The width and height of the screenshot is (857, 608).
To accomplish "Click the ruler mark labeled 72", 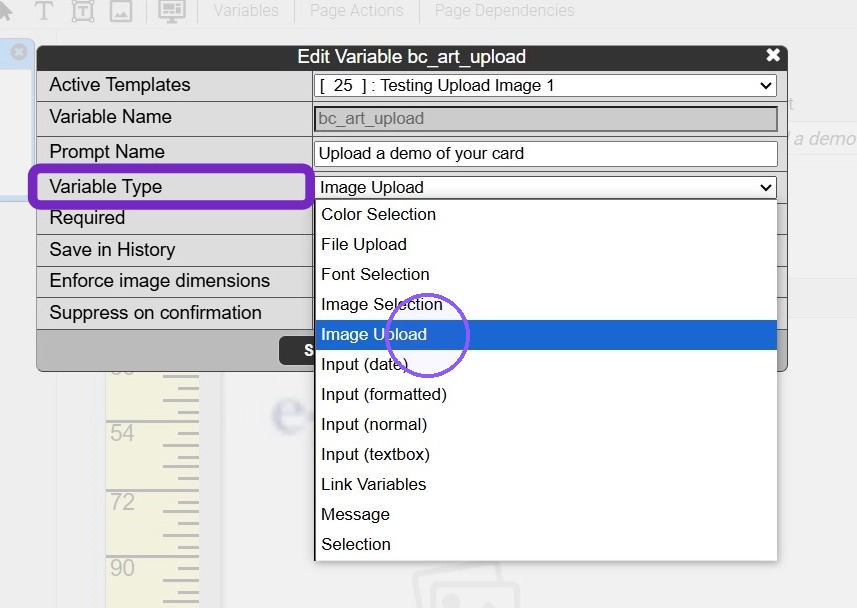I will [x=122, y=502].
